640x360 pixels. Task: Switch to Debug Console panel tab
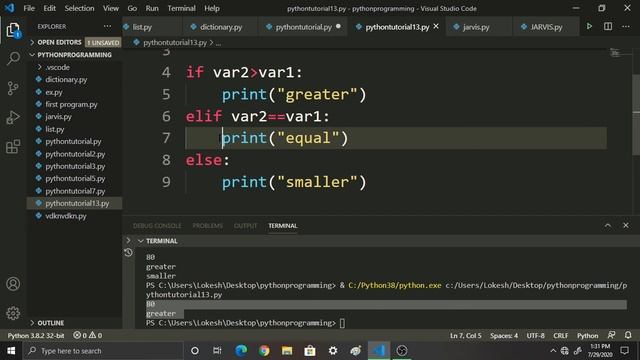[157, 226]
